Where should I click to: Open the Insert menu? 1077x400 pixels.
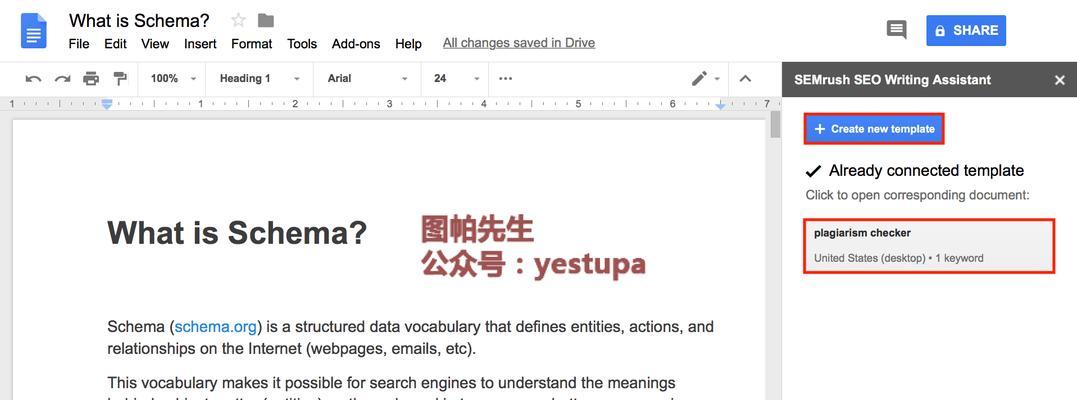200,43
